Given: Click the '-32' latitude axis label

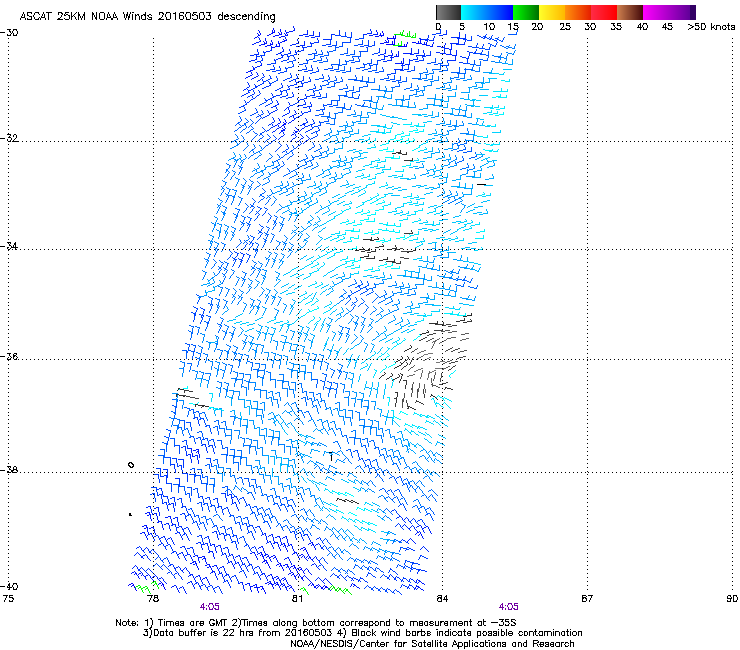Looking at the screenshot, I should coord(9,138).
